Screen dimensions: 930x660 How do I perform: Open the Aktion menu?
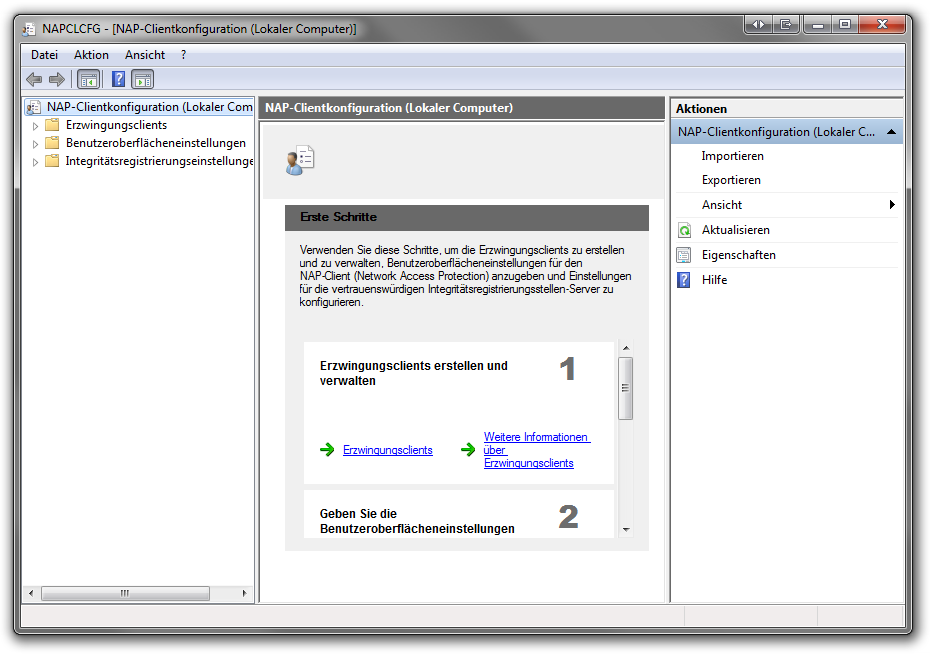click(91, 55)
